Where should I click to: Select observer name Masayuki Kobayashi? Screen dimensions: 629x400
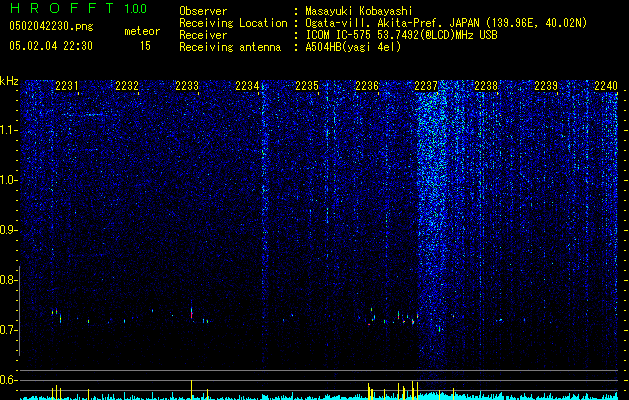point(359,11)
